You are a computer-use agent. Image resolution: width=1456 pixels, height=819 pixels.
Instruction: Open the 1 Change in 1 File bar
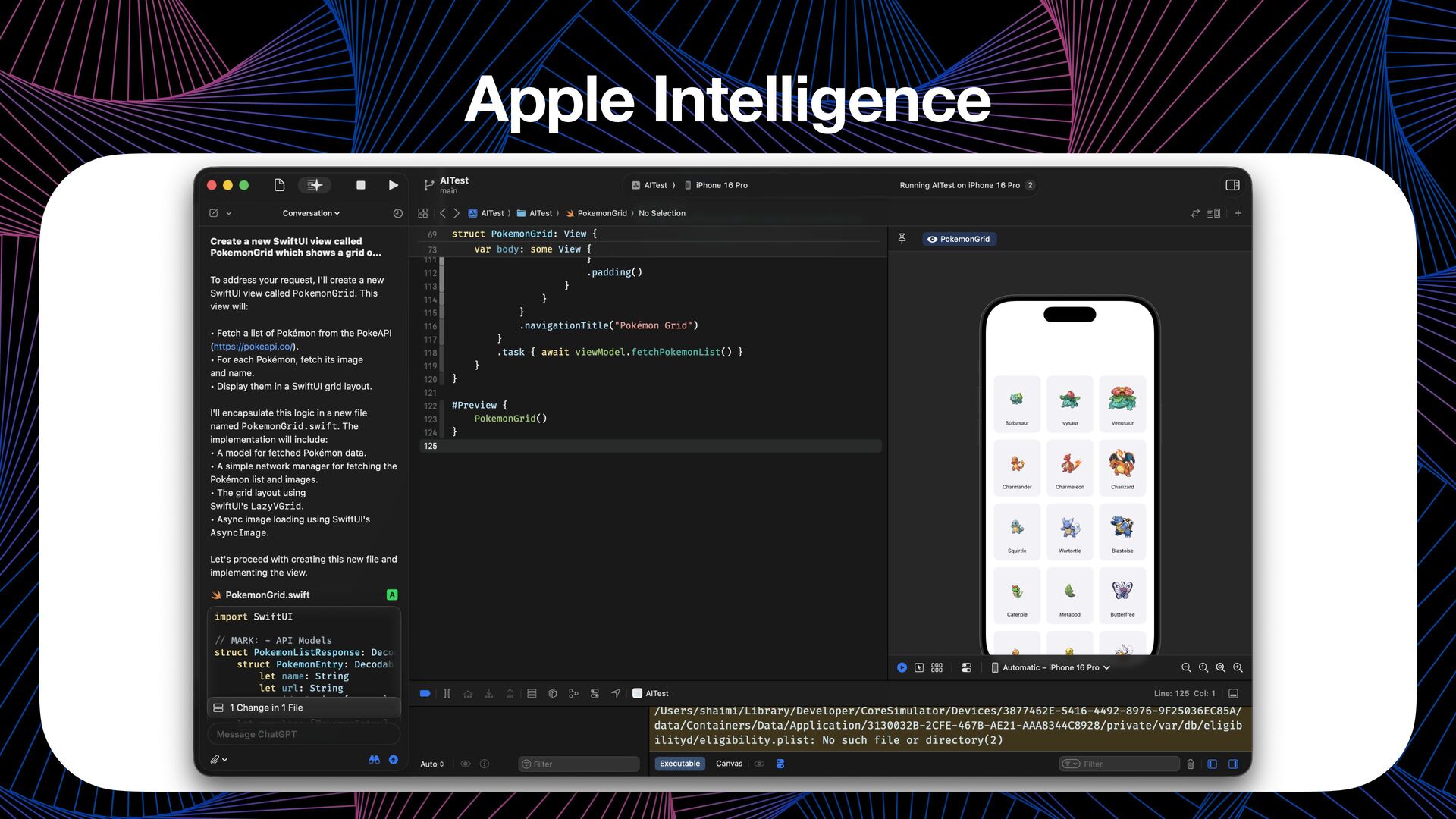coord(304,708)
